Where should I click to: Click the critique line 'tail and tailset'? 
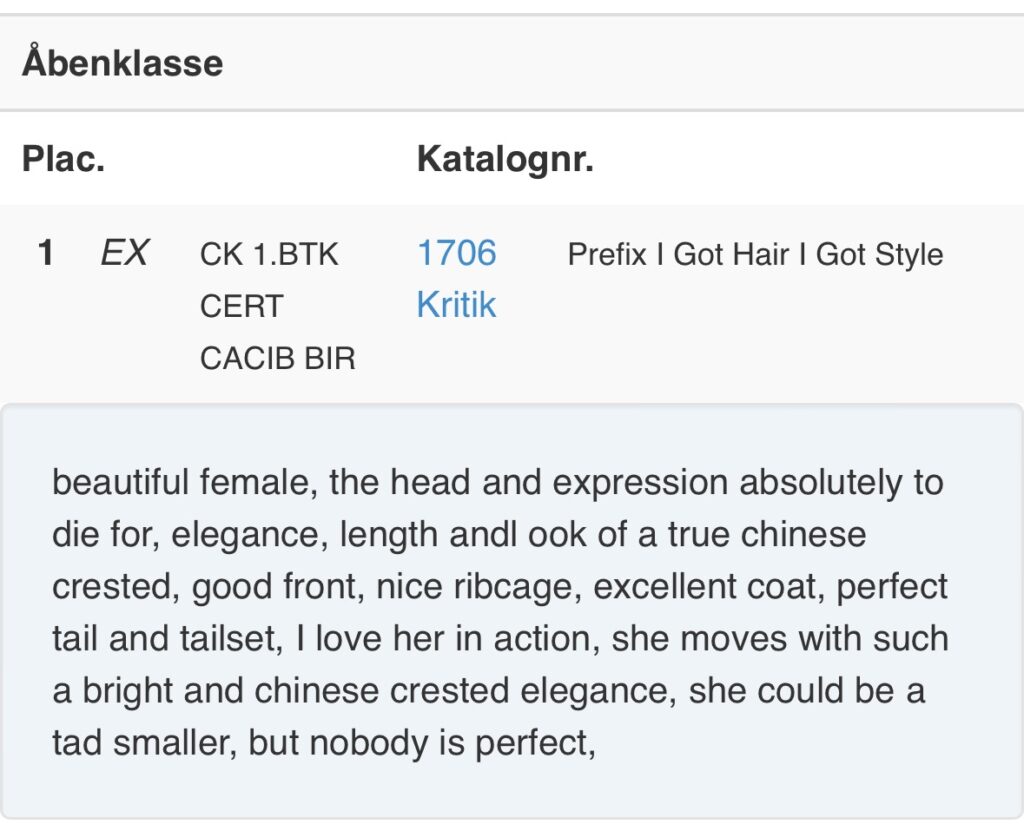coord(500,638)
